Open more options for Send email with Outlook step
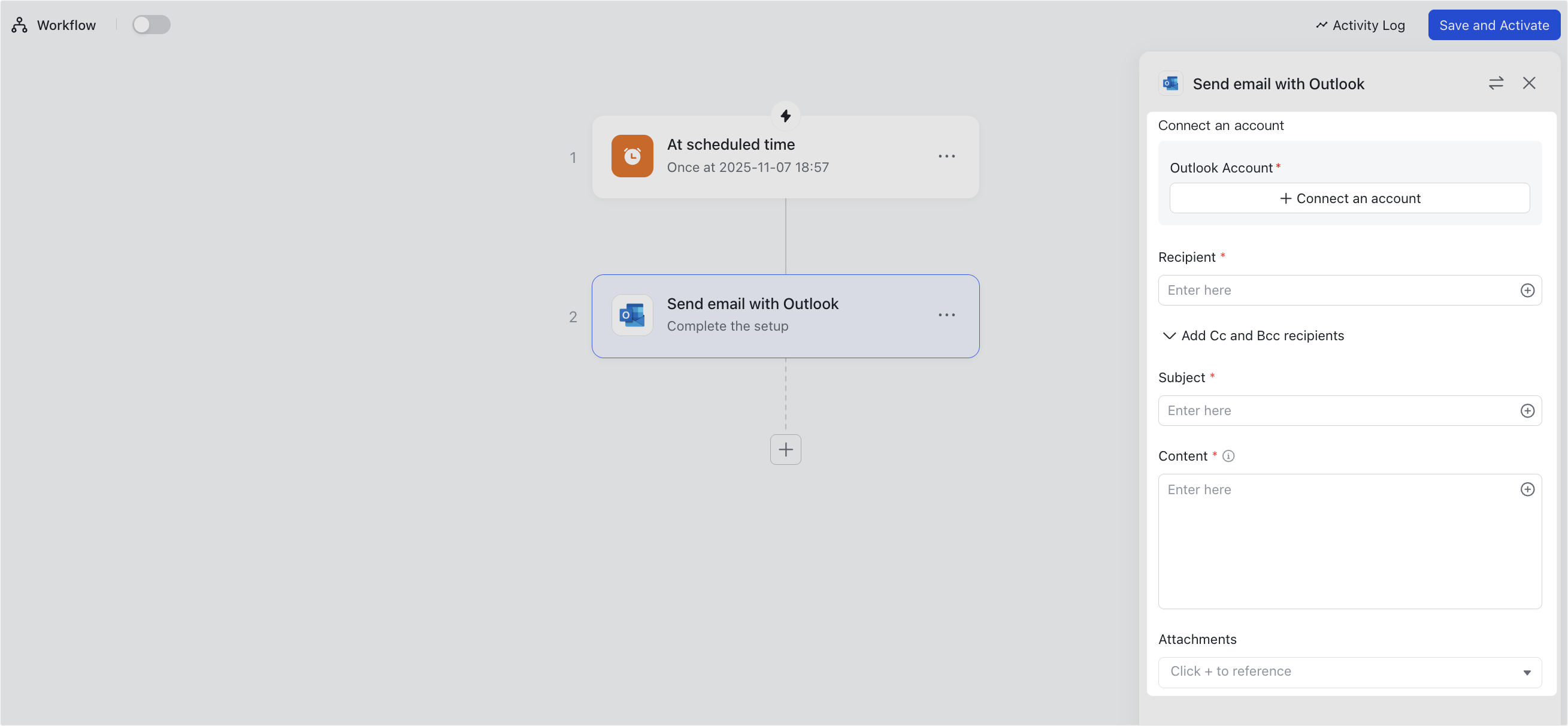 click(946, 315)
